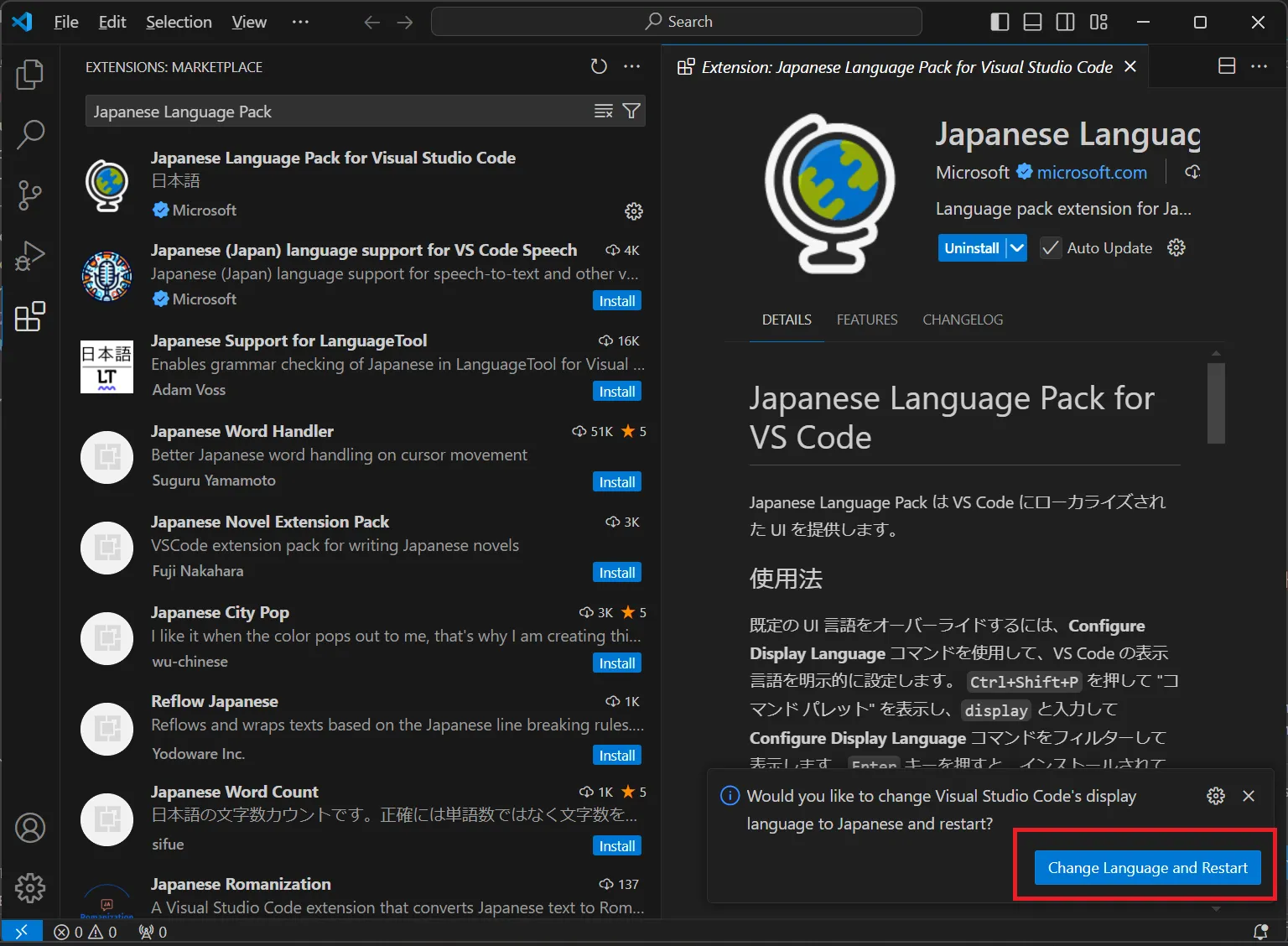
Task: Click the Microsoft publisher name in details
Action: [x=973, y=172]
